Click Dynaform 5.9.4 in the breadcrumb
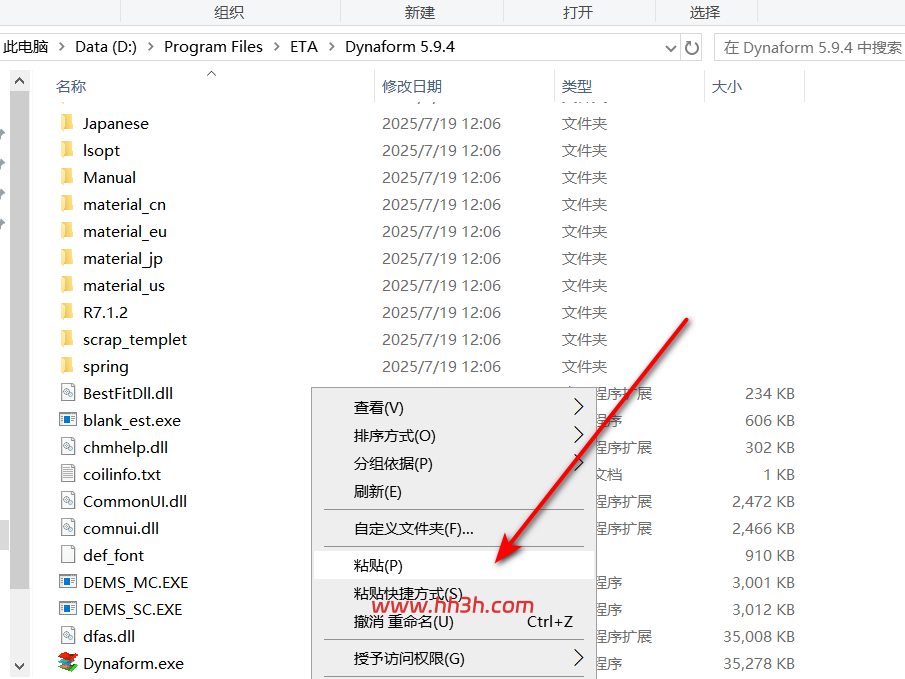This screenshot has width=905, height=679. (x=400, y=47)
